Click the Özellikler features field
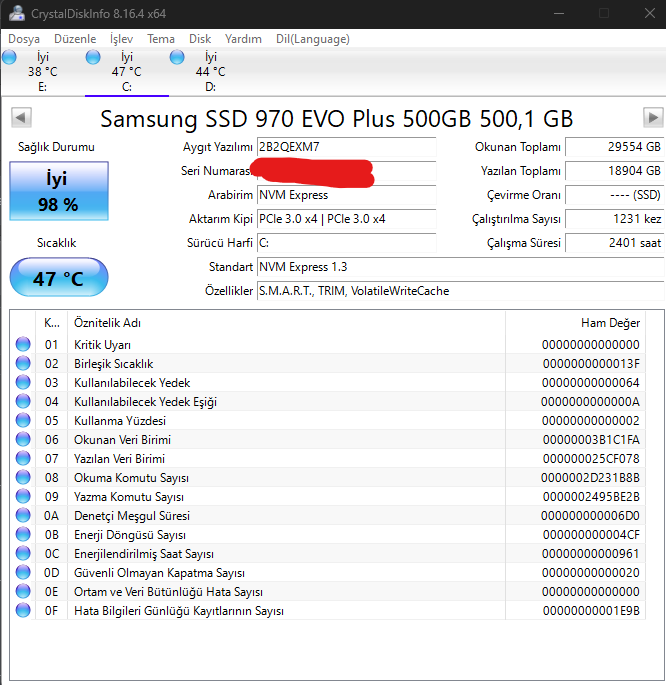This screenshot has width=666, height=685. click(460, 291)
